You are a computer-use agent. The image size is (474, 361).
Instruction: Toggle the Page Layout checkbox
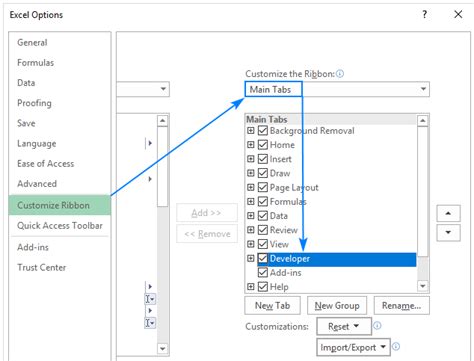[x=263, y=187]
